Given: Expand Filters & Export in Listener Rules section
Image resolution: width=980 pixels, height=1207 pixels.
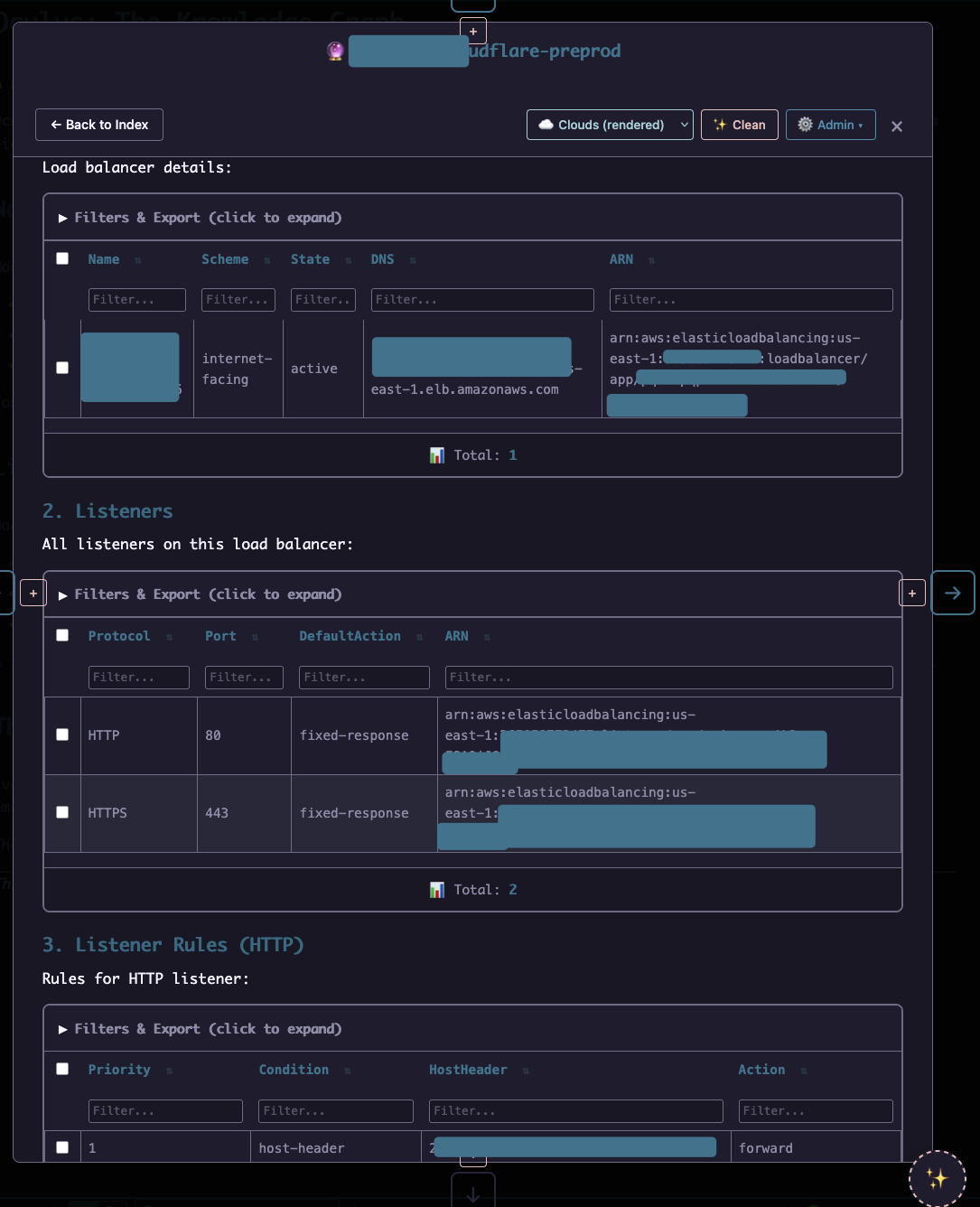Looking at the screenshot, I should [200, 1029].
